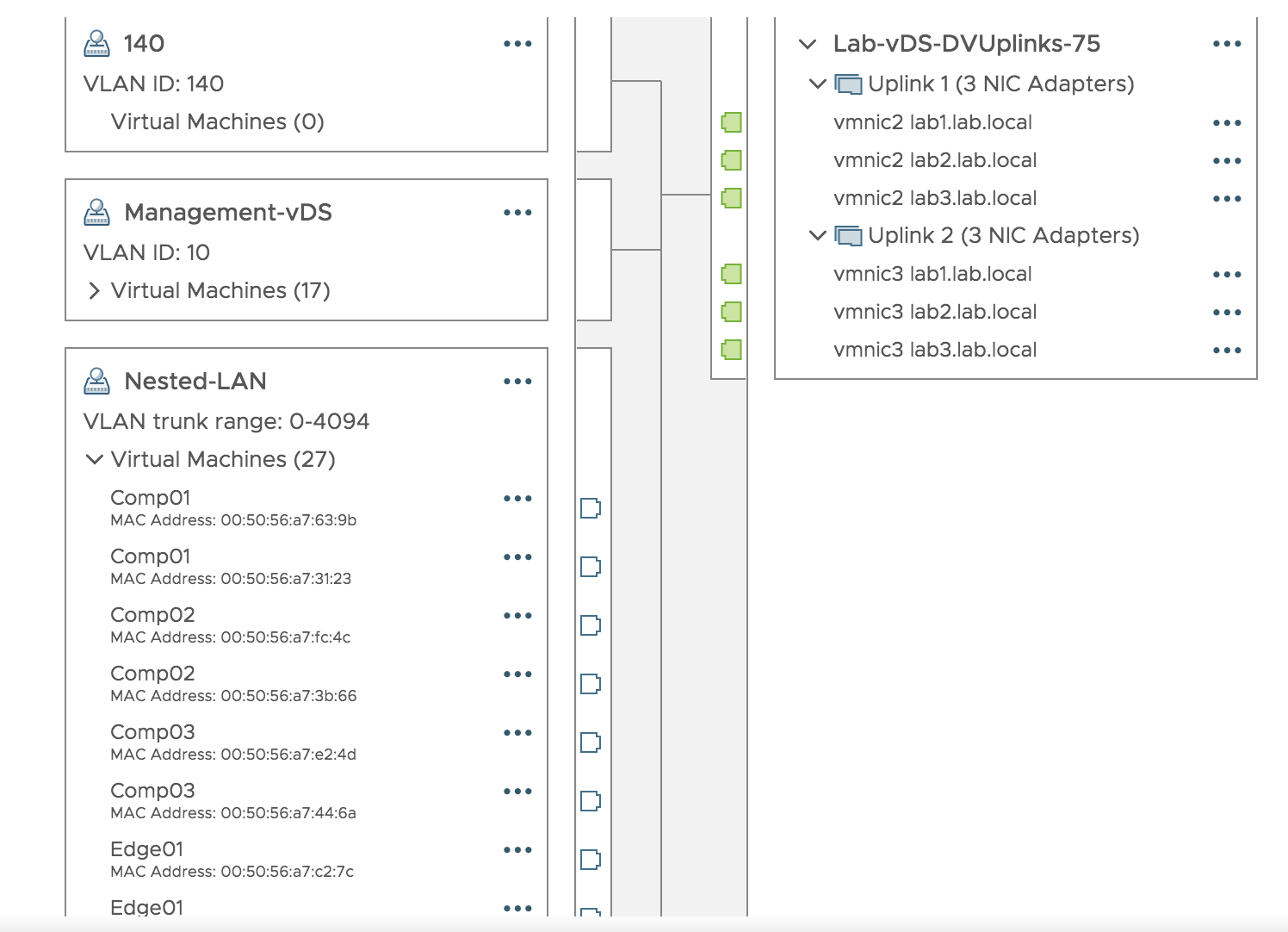Click green port icon beside vmnic3 lab1.lab.local
The height and width of the screenshot is (932, 1288).
tap(731, 273)
